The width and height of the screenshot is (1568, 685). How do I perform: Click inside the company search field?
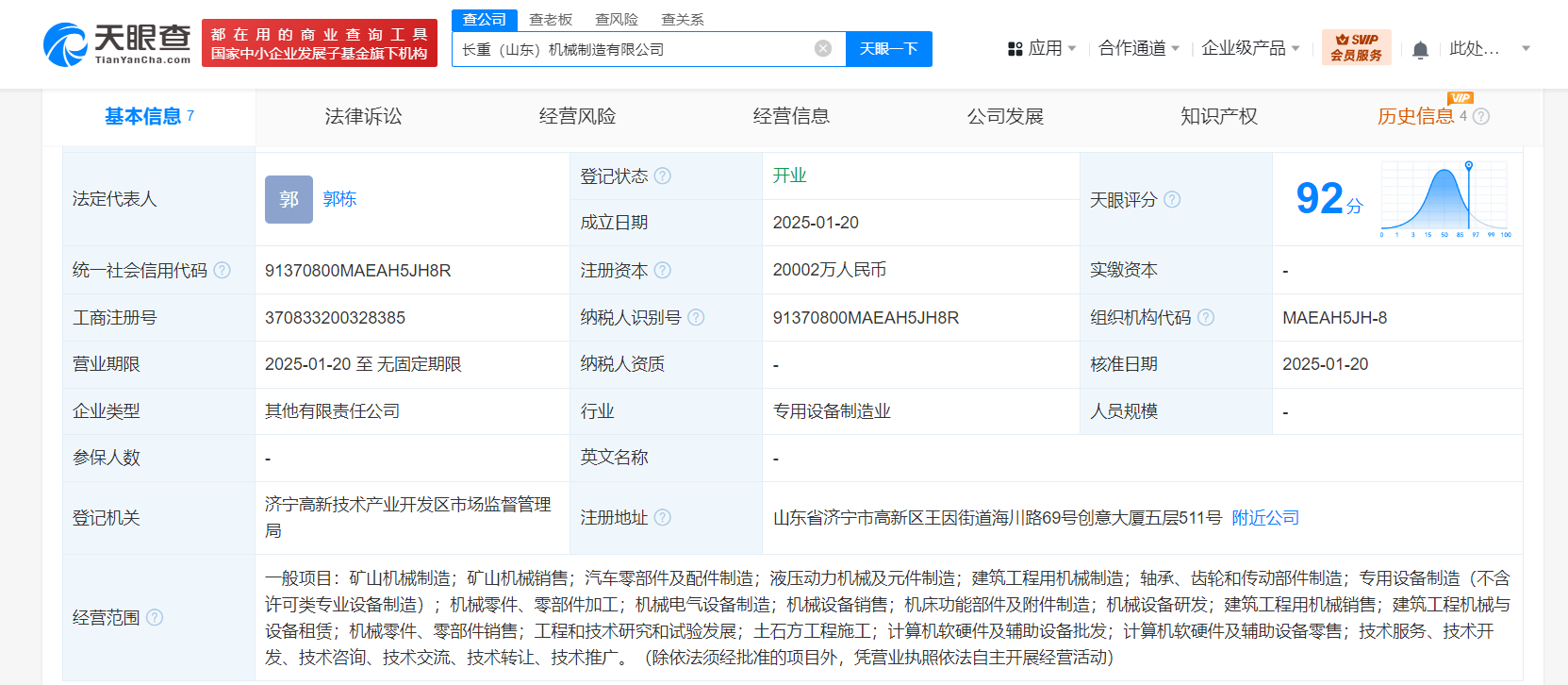[632, 49]
